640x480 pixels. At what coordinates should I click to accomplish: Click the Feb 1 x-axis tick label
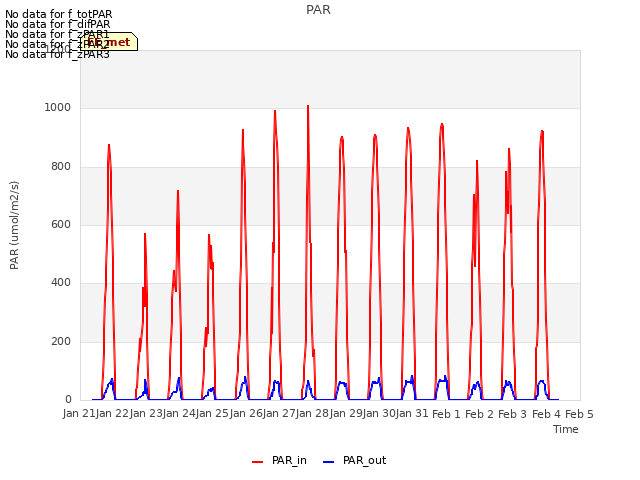(446, 414)
